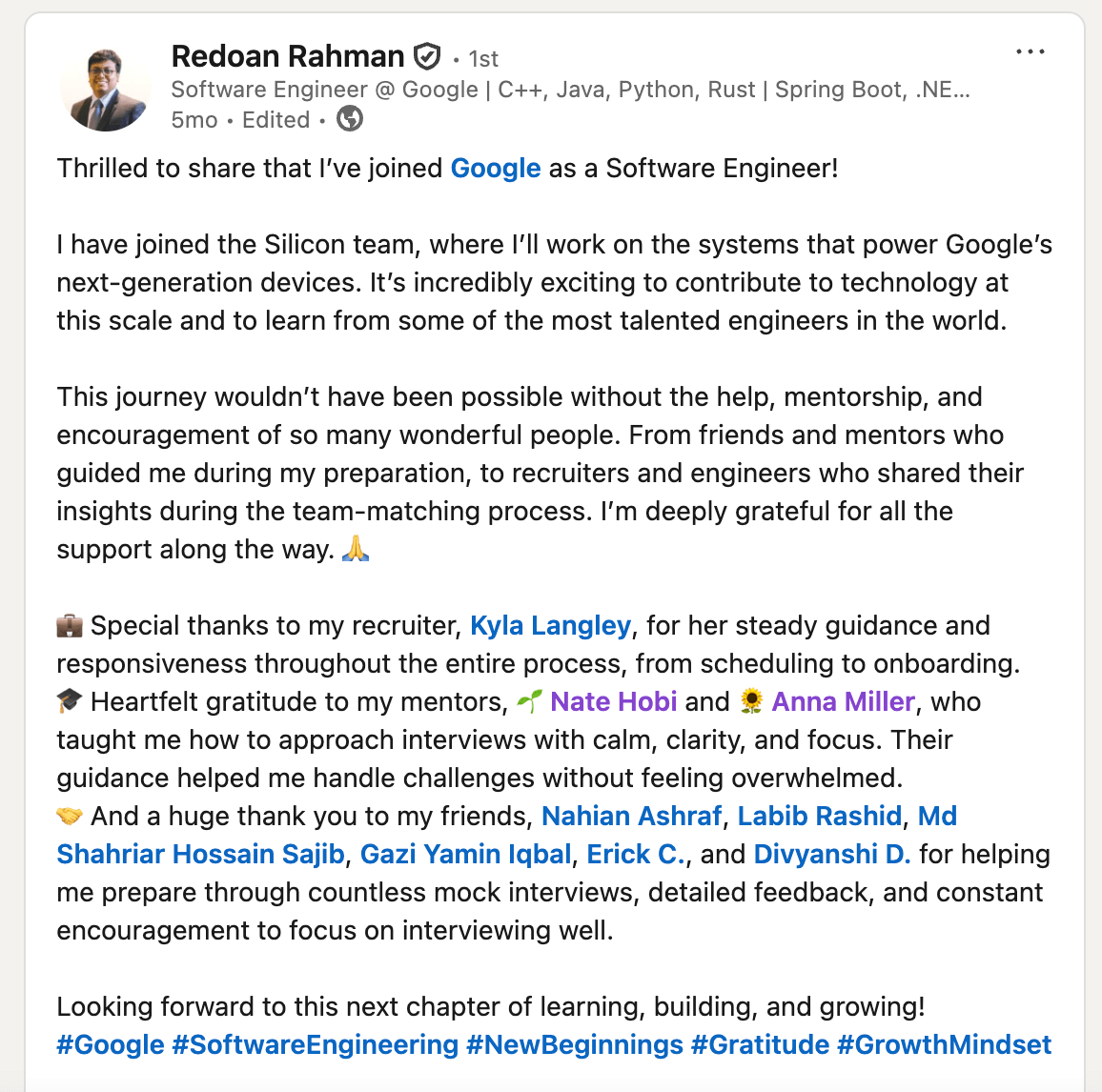
Task: Open Erick C.'s profile link
Action: [x=636, y=855]
